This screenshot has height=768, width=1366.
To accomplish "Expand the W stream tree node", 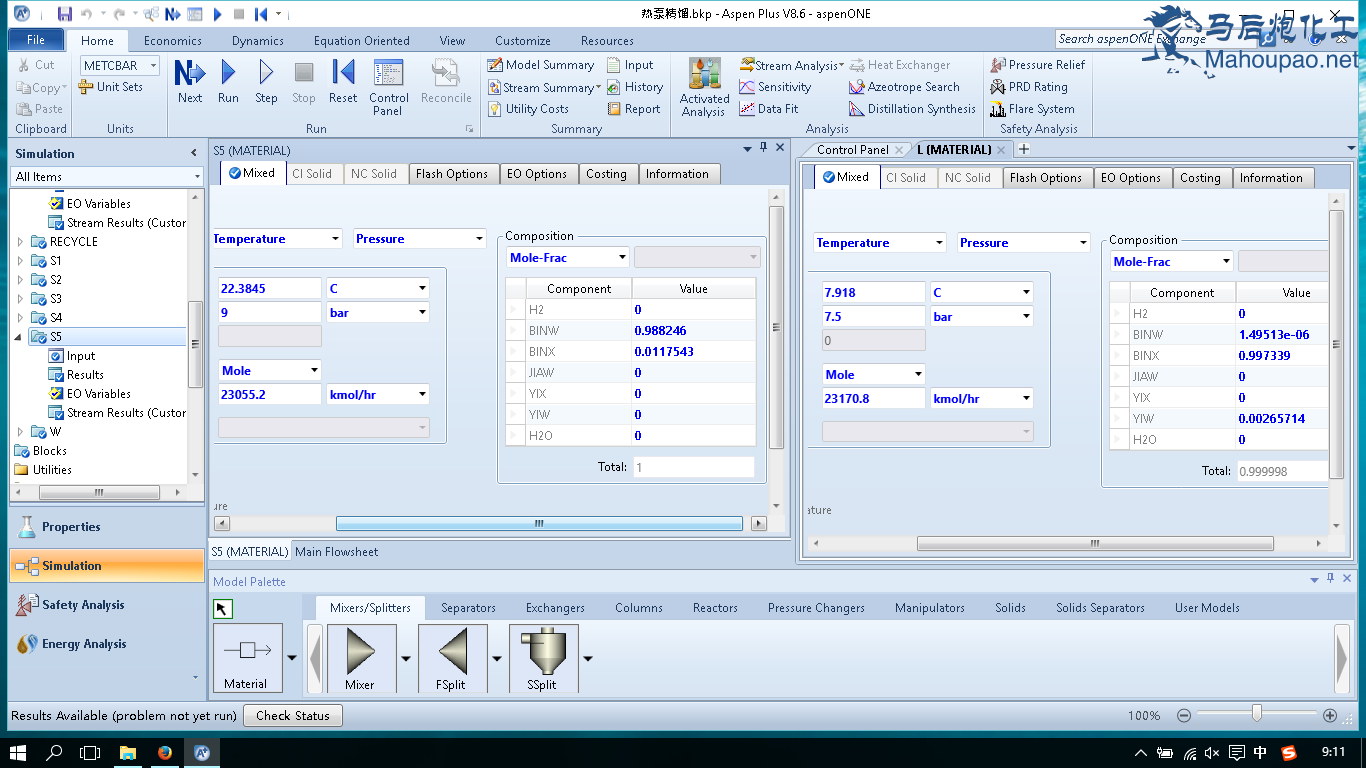I will [20, 432].
